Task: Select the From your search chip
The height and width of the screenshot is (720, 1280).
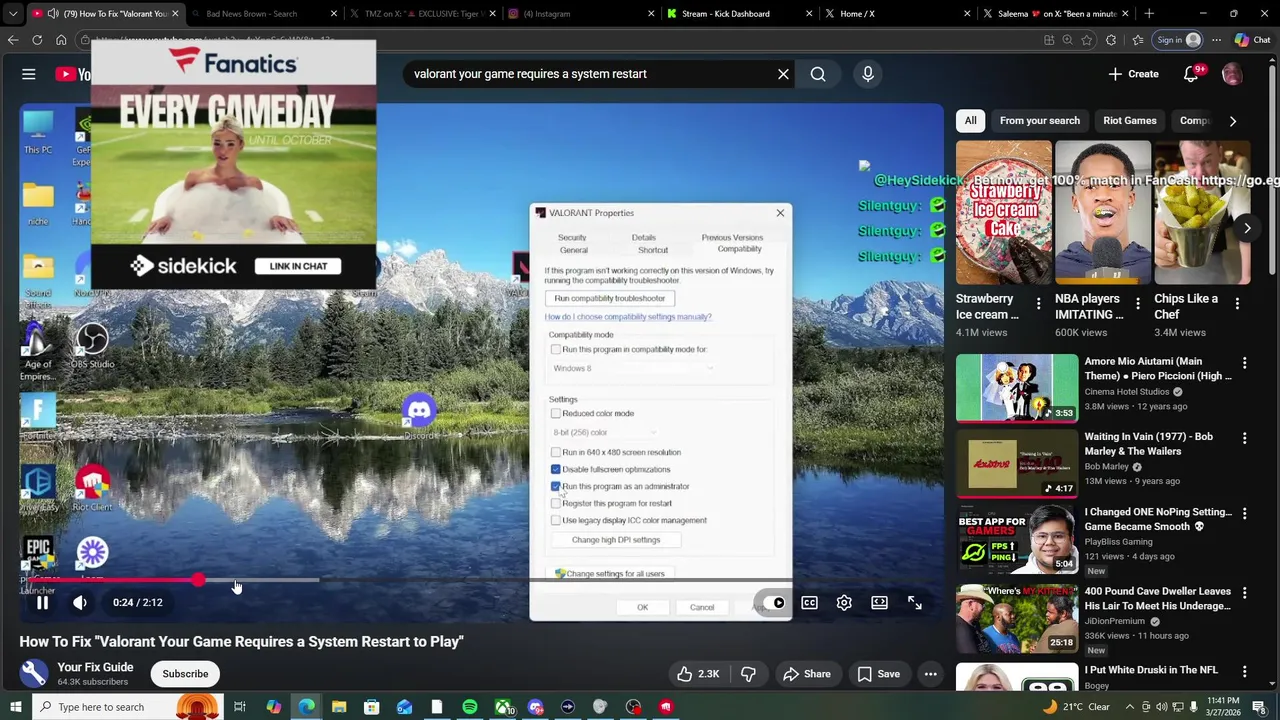Action: tap(1040, 121)
